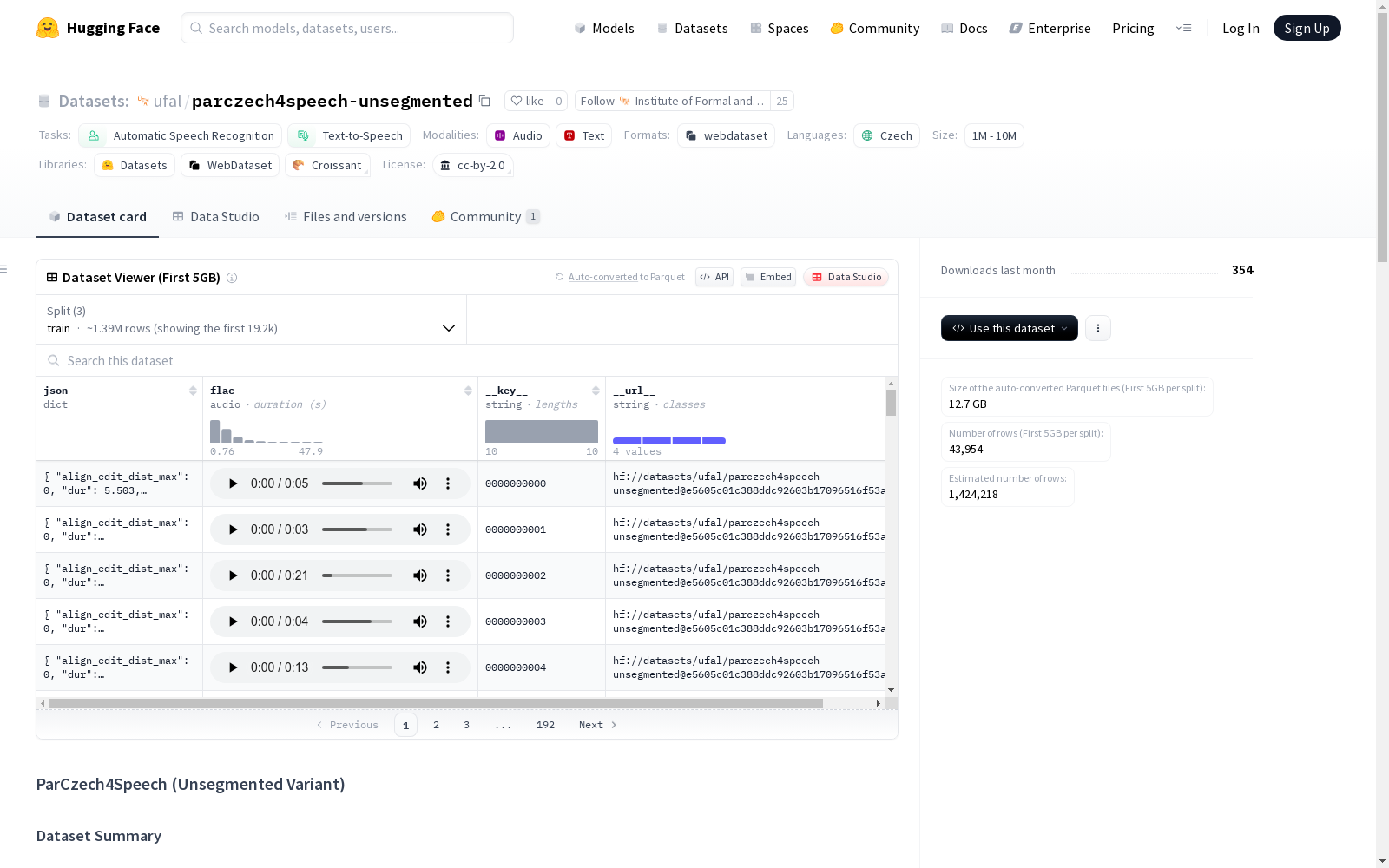The width and height of the screenshot is (1389, 868).
Task: Go to Enterprise page
Action: point(1050,28)
